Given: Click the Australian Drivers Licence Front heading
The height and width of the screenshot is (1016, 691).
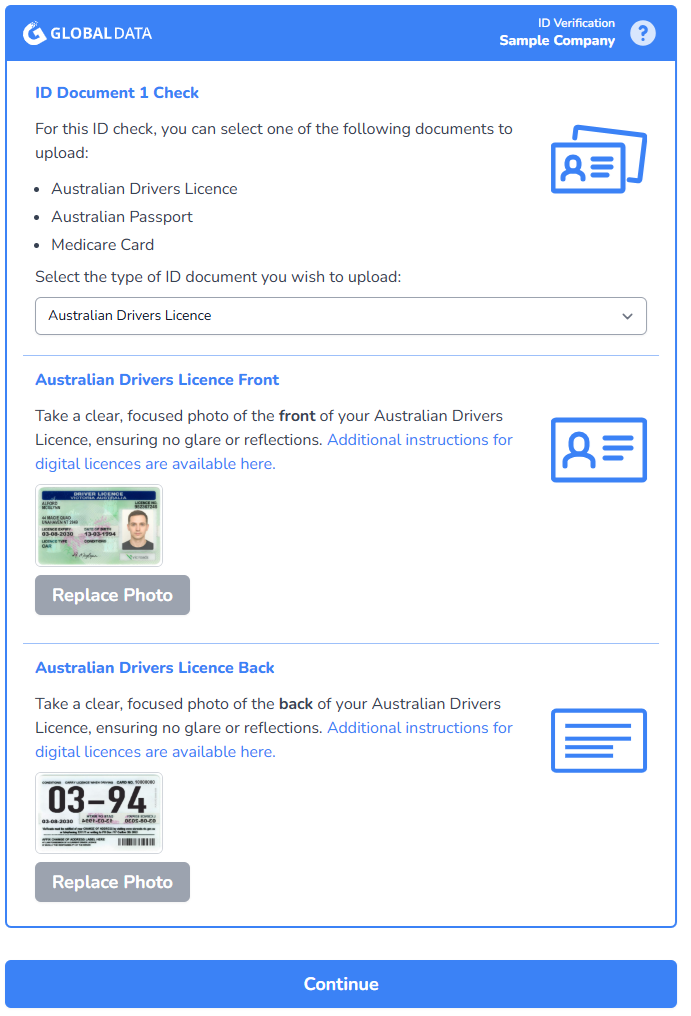Looking at the screenshot, I should 157,380.
